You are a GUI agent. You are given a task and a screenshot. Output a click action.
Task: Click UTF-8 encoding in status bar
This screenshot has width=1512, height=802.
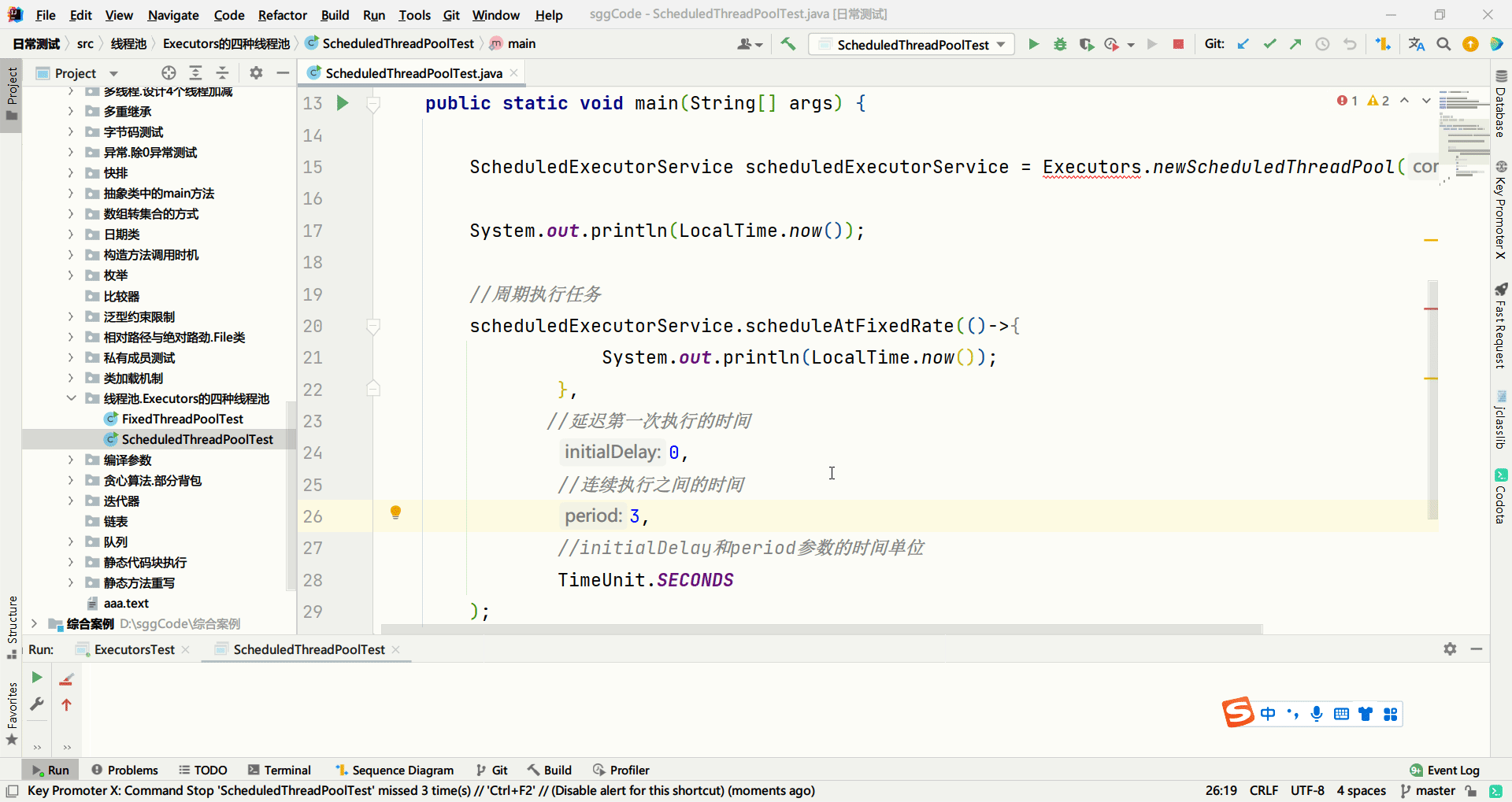1307,790
